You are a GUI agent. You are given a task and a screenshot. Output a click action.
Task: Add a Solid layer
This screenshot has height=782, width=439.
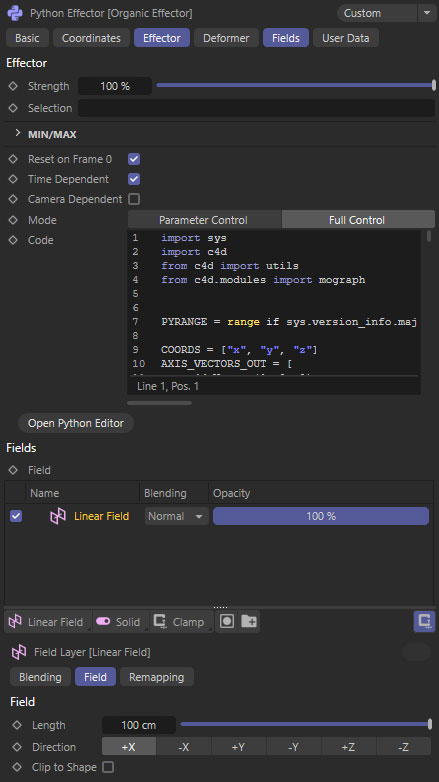point(118,622)
